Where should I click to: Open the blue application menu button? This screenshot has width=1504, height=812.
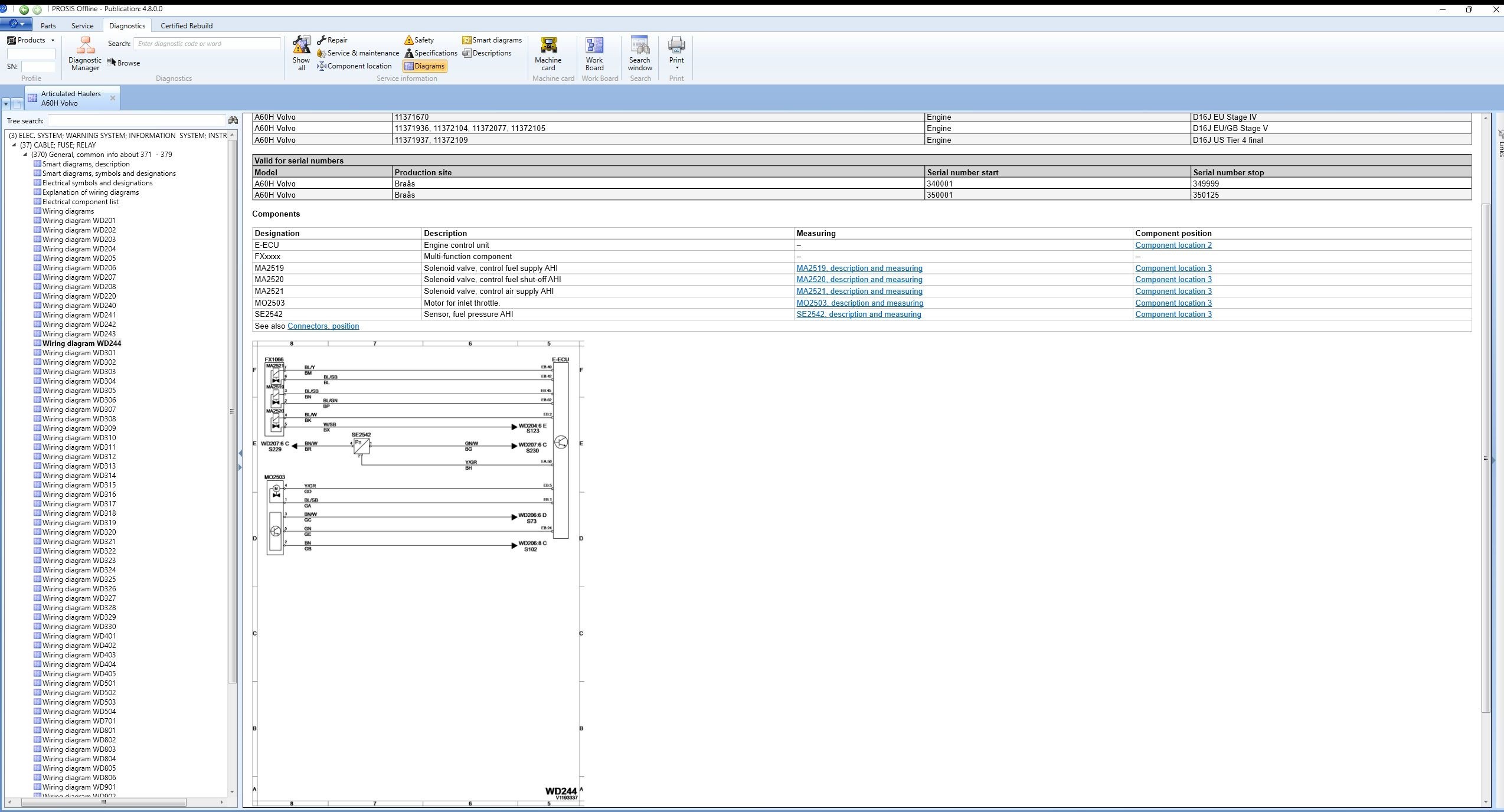click(16, 24)
